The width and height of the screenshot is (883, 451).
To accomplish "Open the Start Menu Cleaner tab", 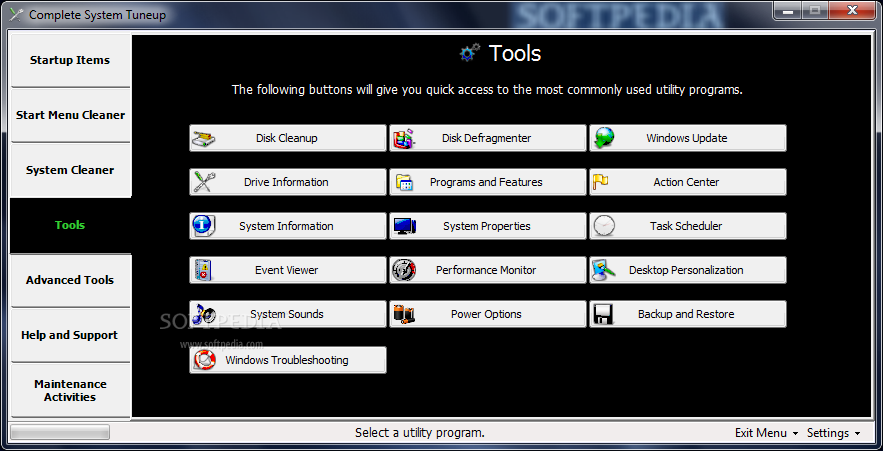I will [70, 115].
